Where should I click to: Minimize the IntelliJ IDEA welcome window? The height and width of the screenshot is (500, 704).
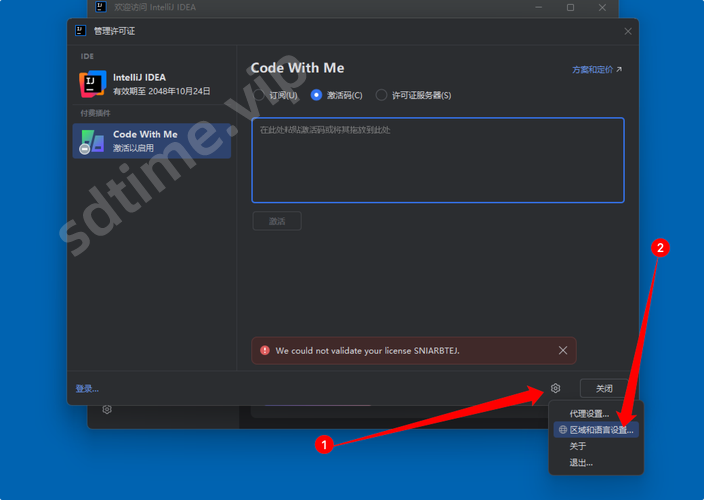pyautogui.click(x=538, y=8)
